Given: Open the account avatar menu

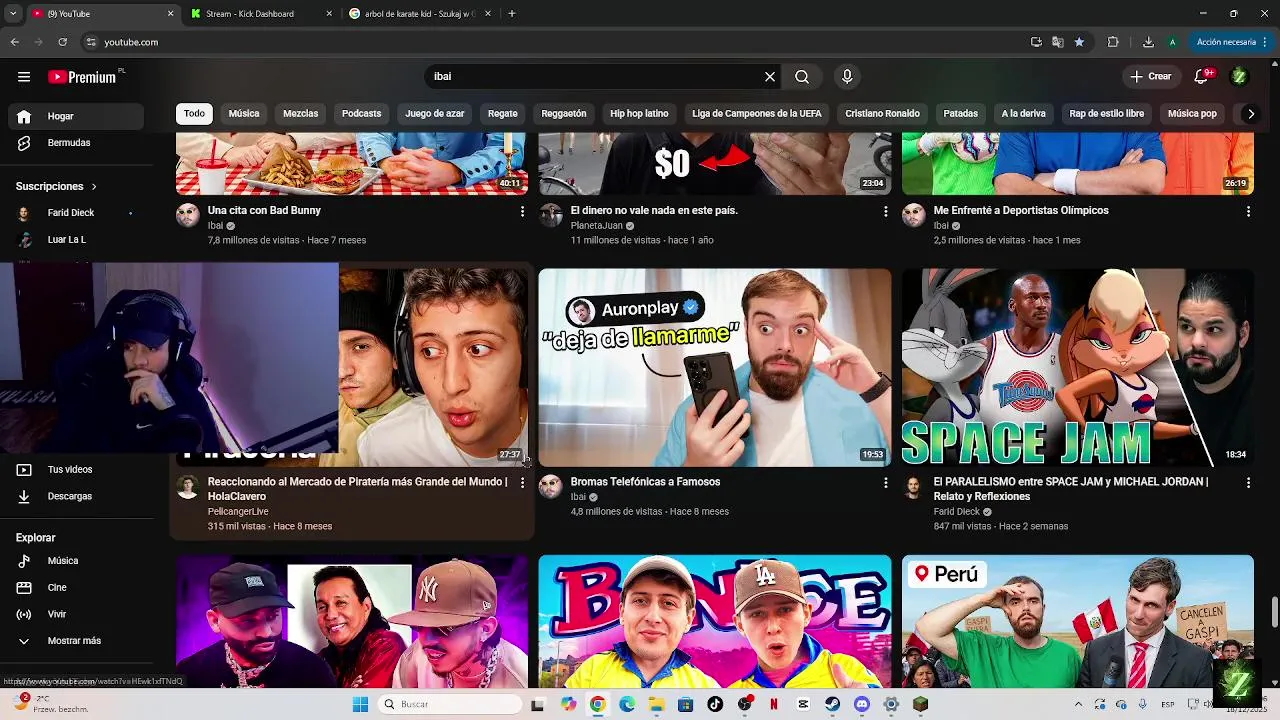Looking at the screenshot, I should click(1239, 77).
